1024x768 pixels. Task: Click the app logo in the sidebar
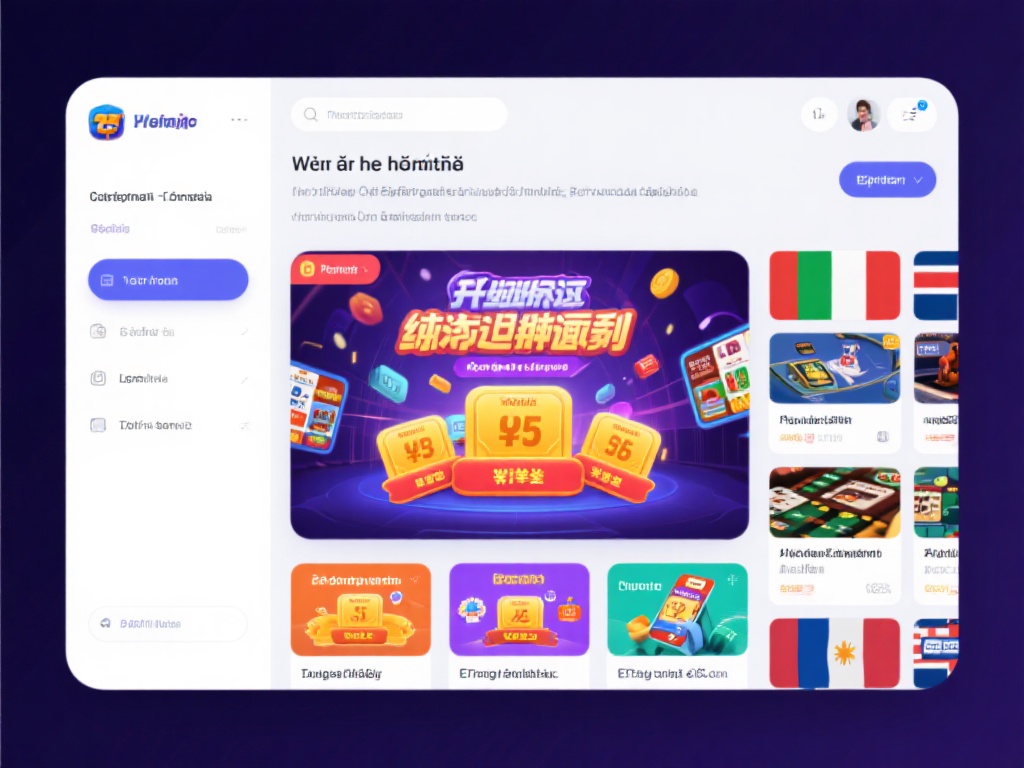tap(106, 122)
